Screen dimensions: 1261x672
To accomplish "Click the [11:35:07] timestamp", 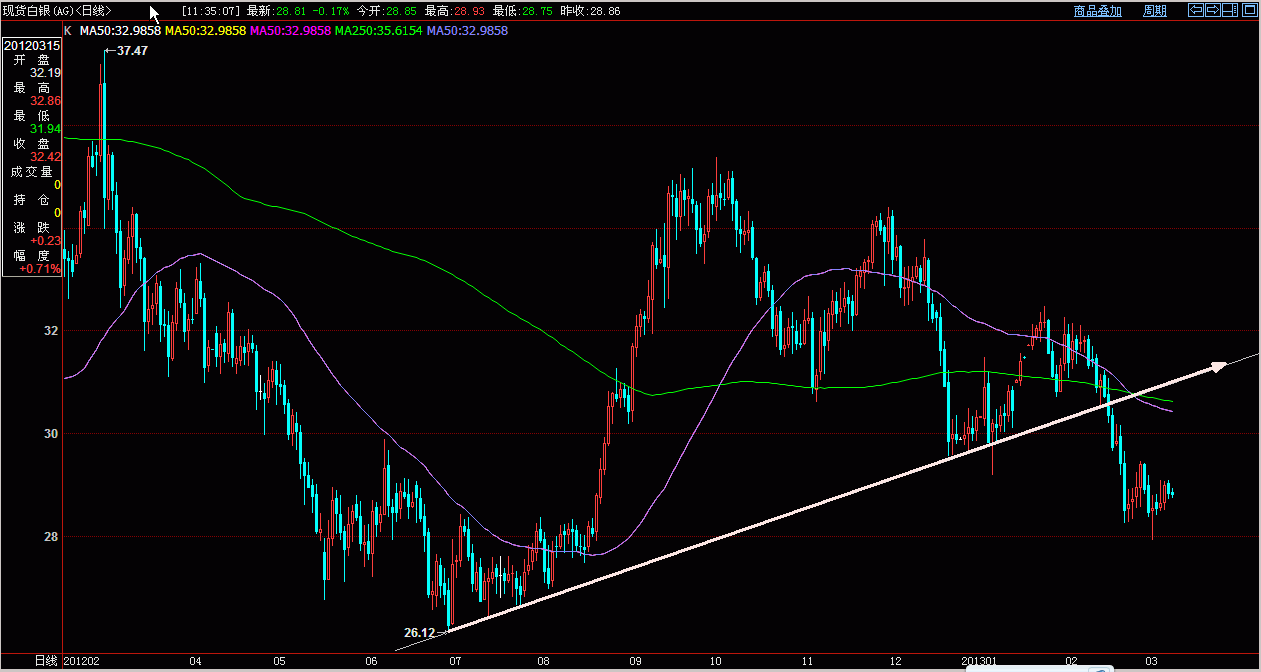I will click(211, 11).
